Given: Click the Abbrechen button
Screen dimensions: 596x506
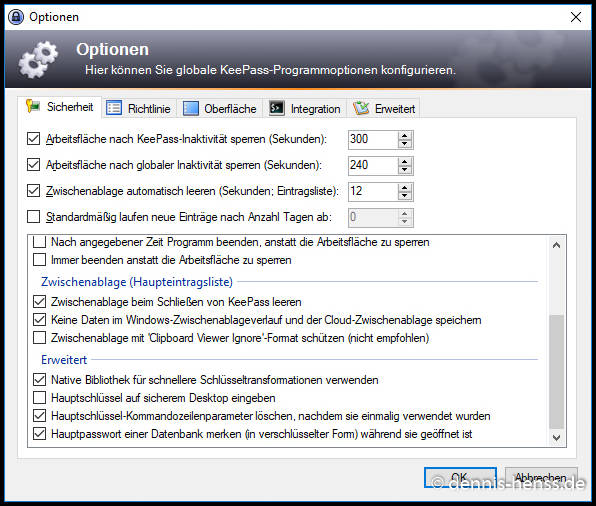Looking at the screenshot, I should click(x=541, y=477).
